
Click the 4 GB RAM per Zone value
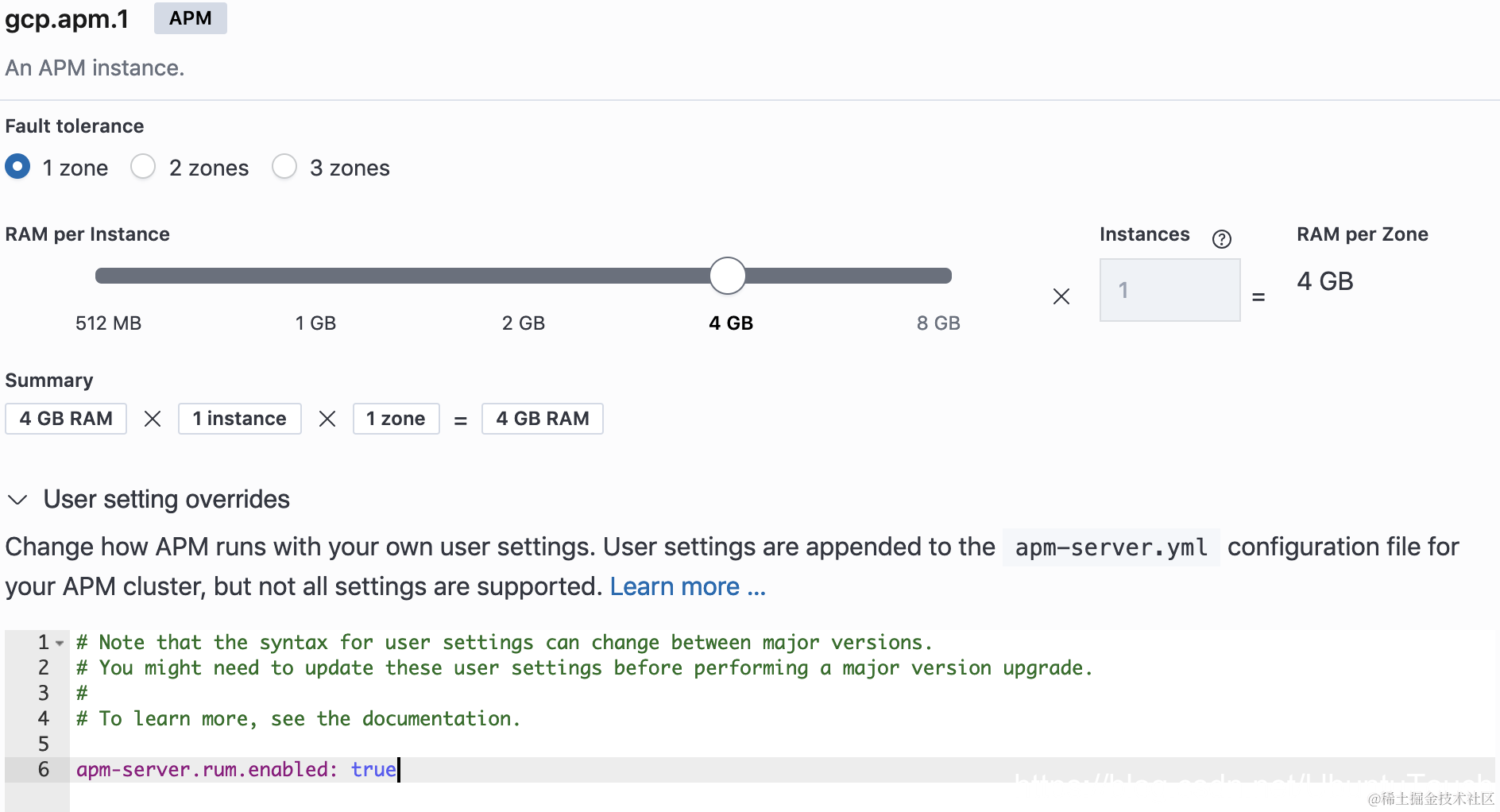(x=1324, y=281)
